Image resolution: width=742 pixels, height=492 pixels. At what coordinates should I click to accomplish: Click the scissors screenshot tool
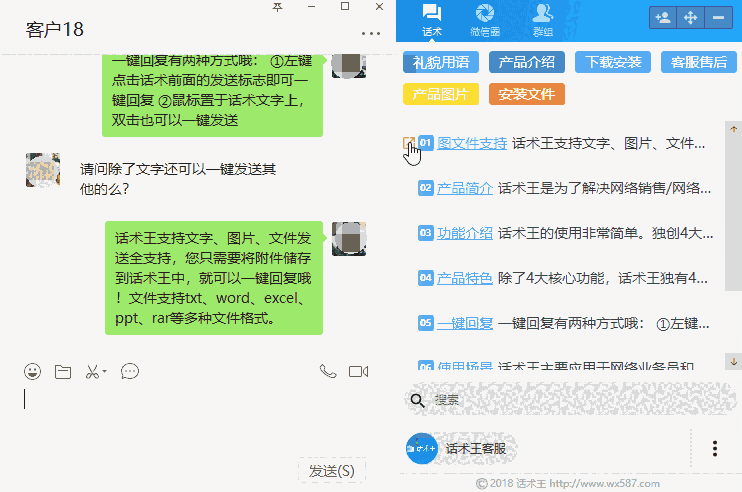pyautogui.click(x=92, y=372)
